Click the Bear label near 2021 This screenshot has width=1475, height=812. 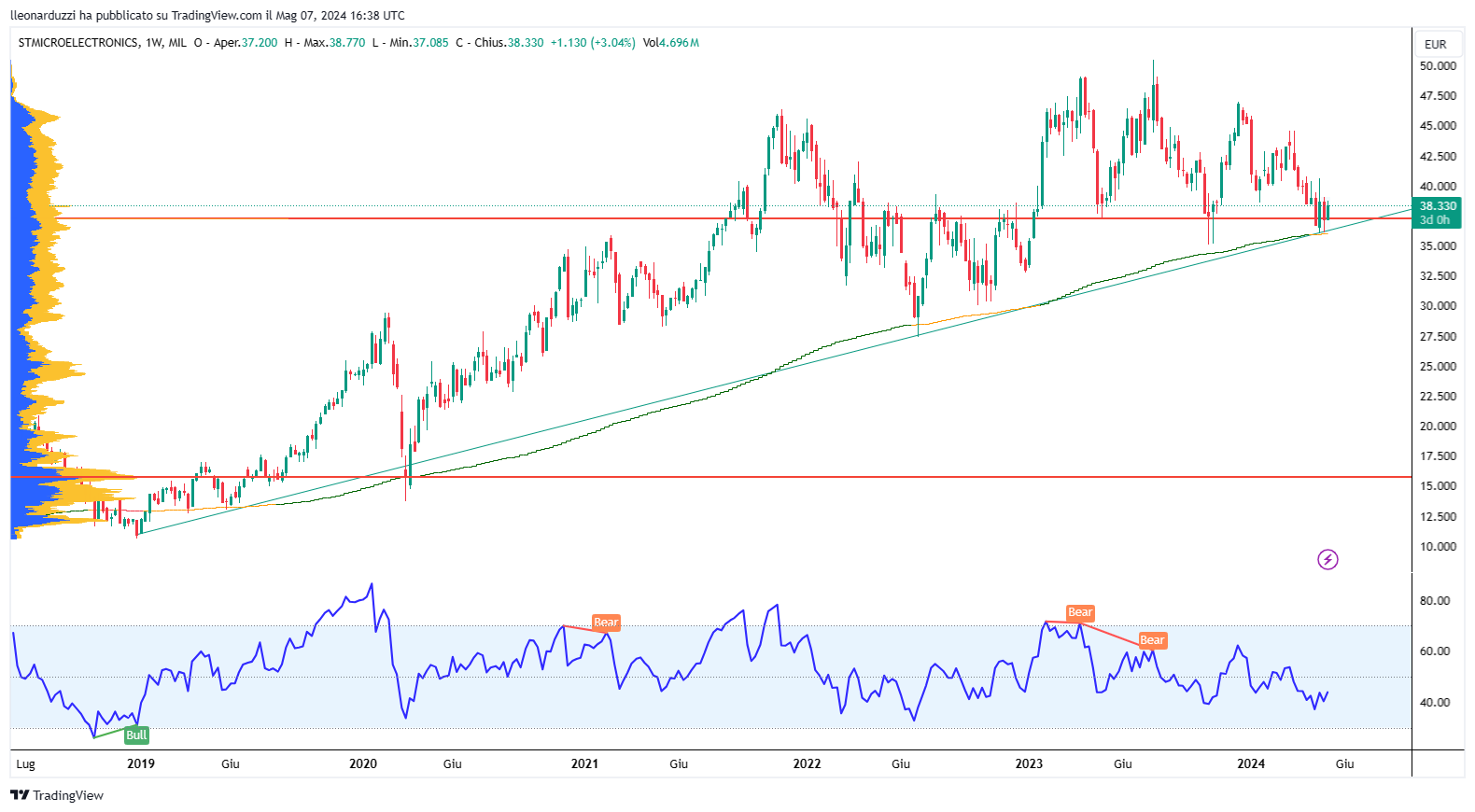coord(606,623)
